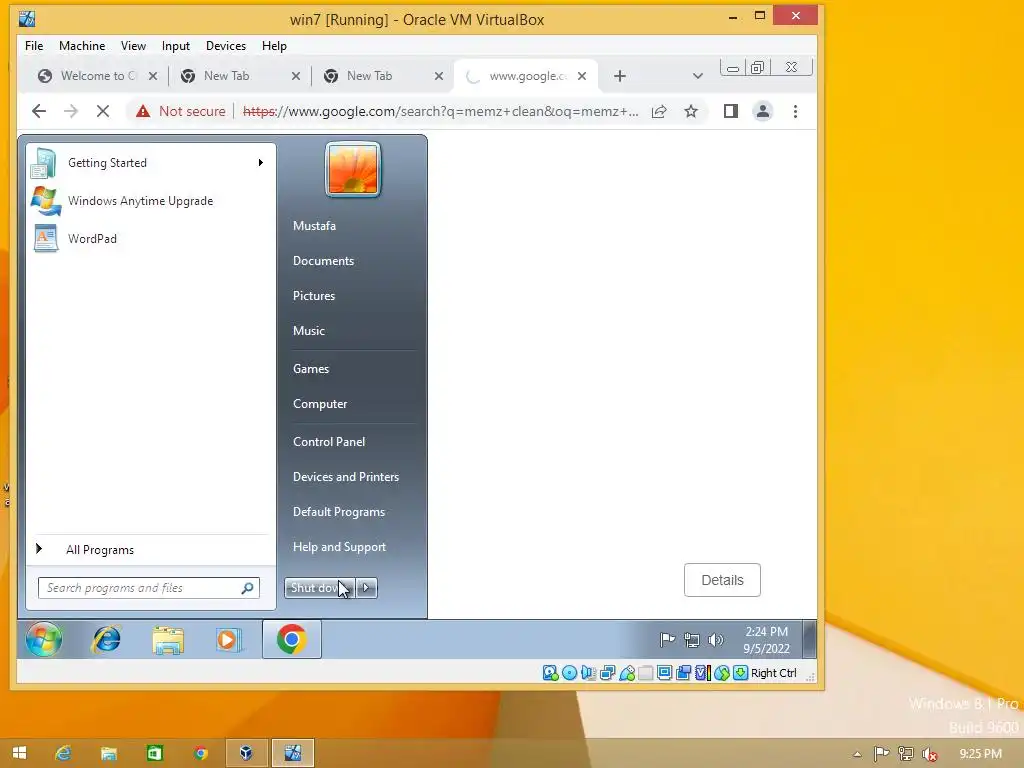Open Internet Explorer from Windows 7 taskbar
Image resolution: width=1024 pixels, height=768 pixels.
coord(106,639)
